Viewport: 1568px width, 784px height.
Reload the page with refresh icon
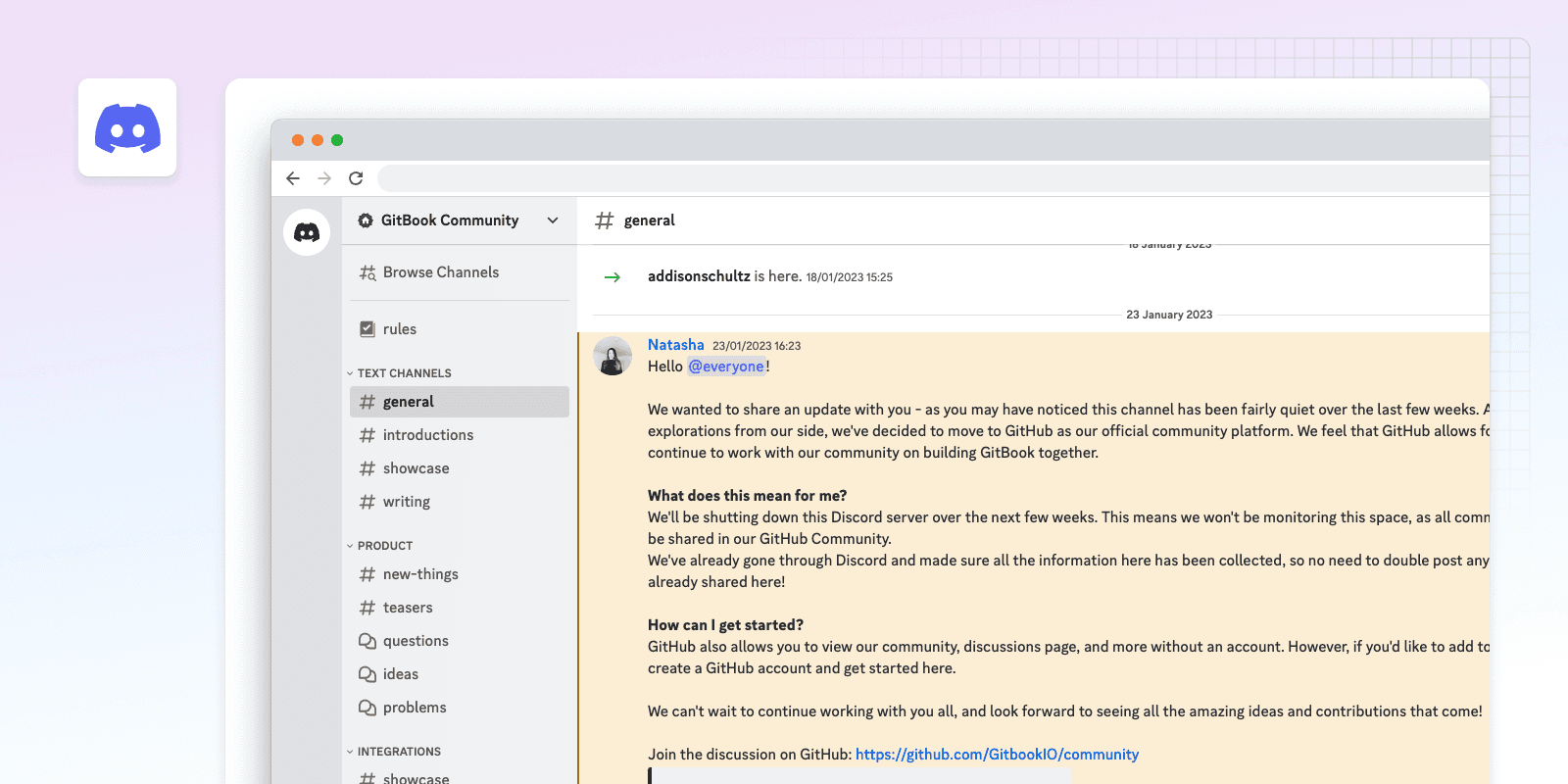(x=356, y=178)
